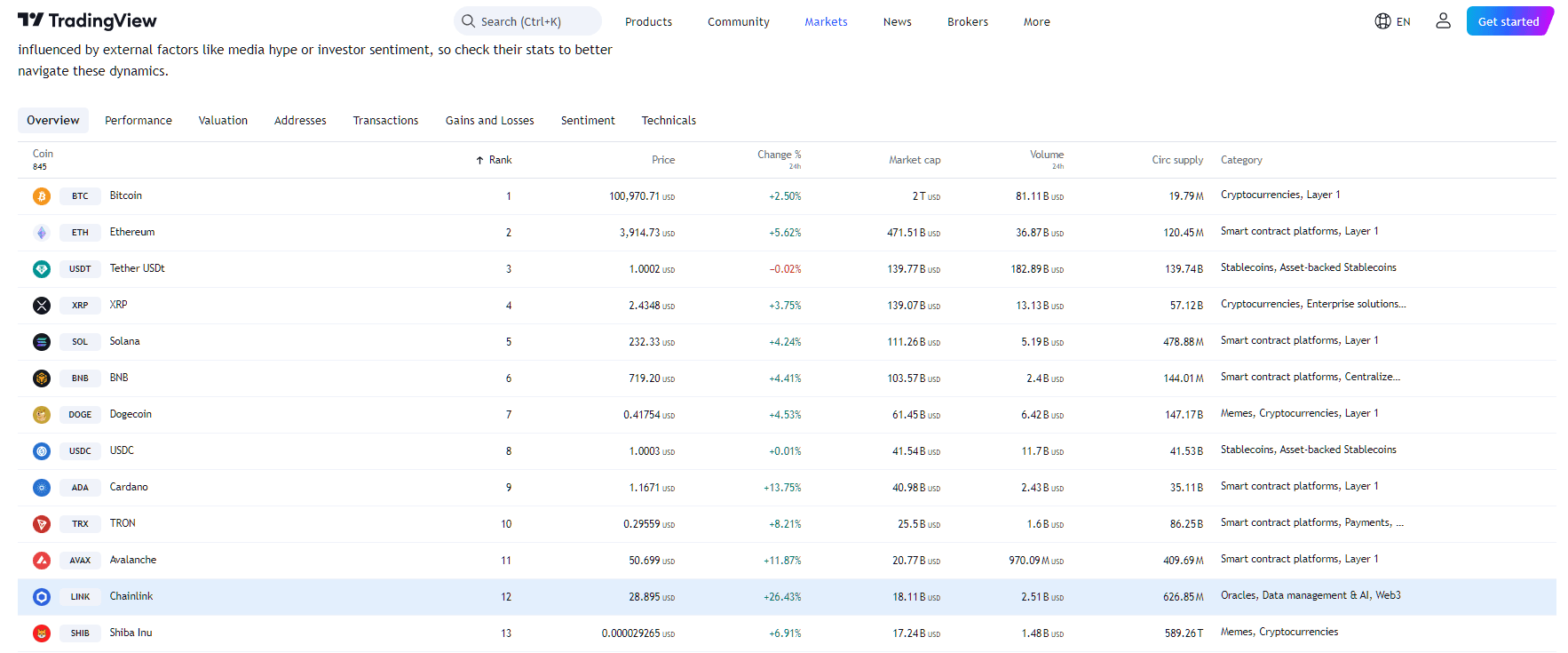Switch to the Sentiment tab
This screenshot has height=653, width=1568.
[x=588, y=120]
